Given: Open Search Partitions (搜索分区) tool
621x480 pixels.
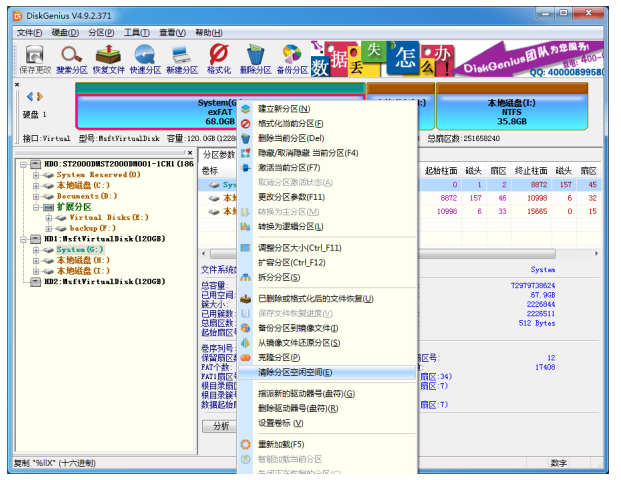Looking at the screenshot, I should [71, 59].
